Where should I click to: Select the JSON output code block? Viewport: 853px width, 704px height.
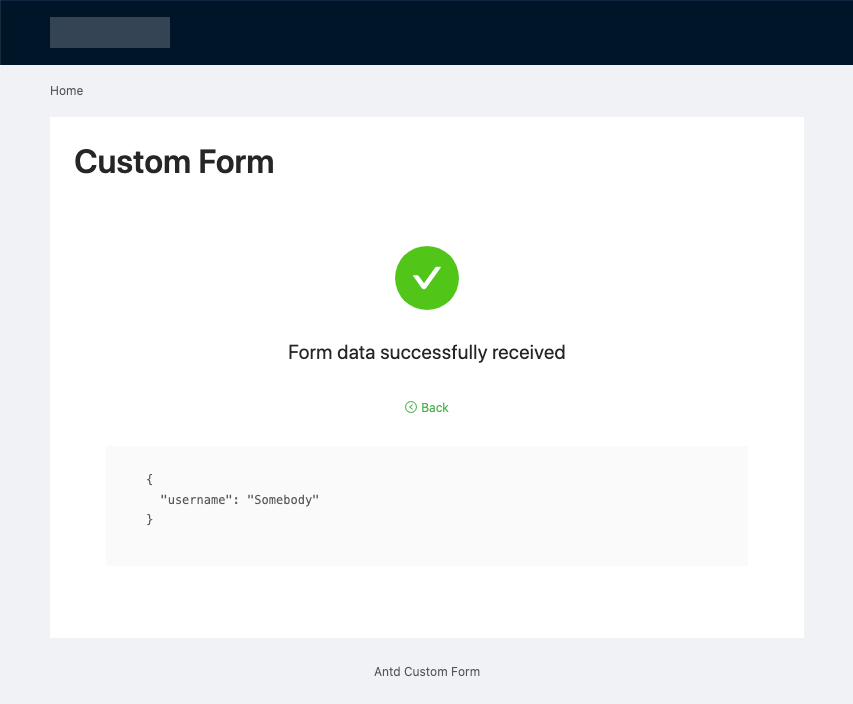tap(235, 499)
